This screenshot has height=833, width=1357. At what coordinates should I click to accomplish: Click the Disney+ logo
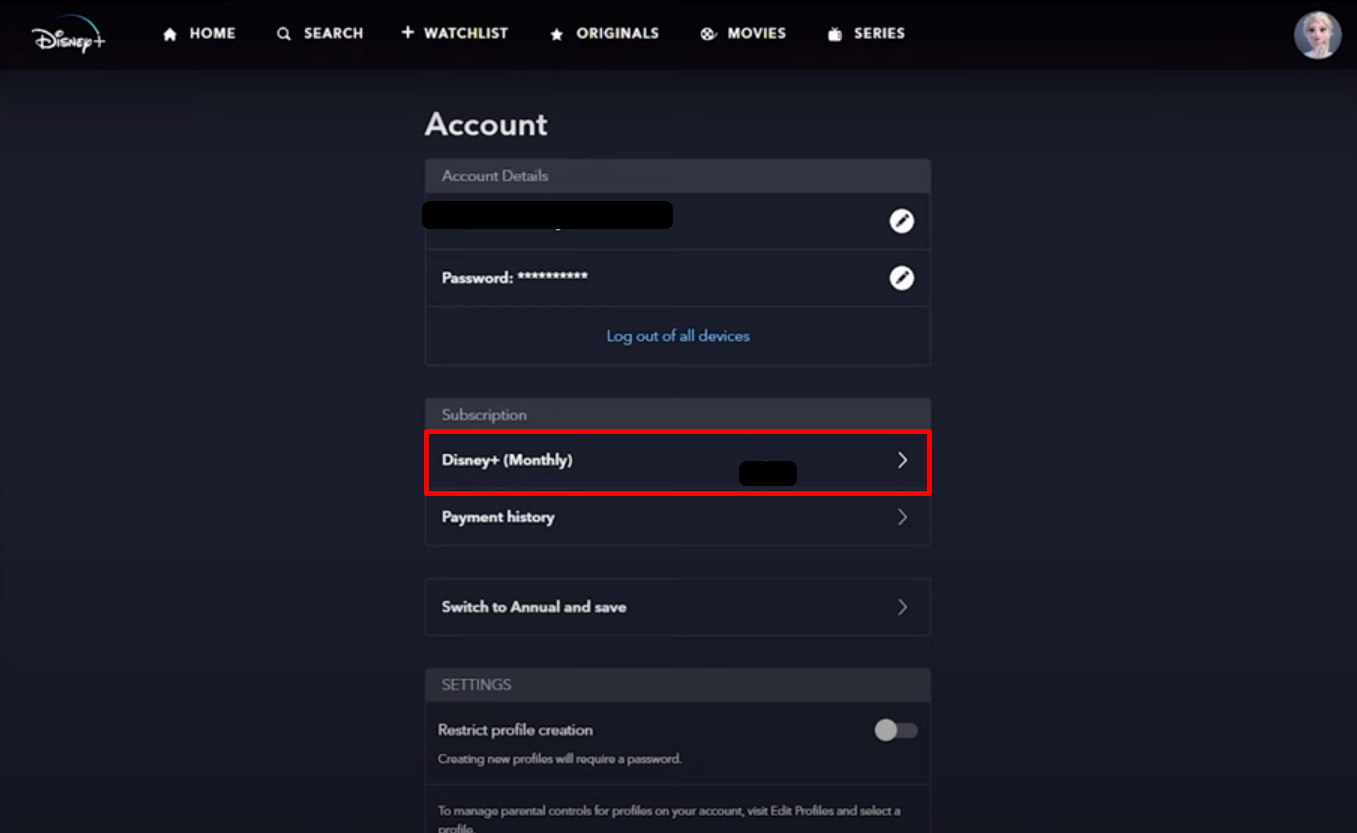click(x=68, y=34)
